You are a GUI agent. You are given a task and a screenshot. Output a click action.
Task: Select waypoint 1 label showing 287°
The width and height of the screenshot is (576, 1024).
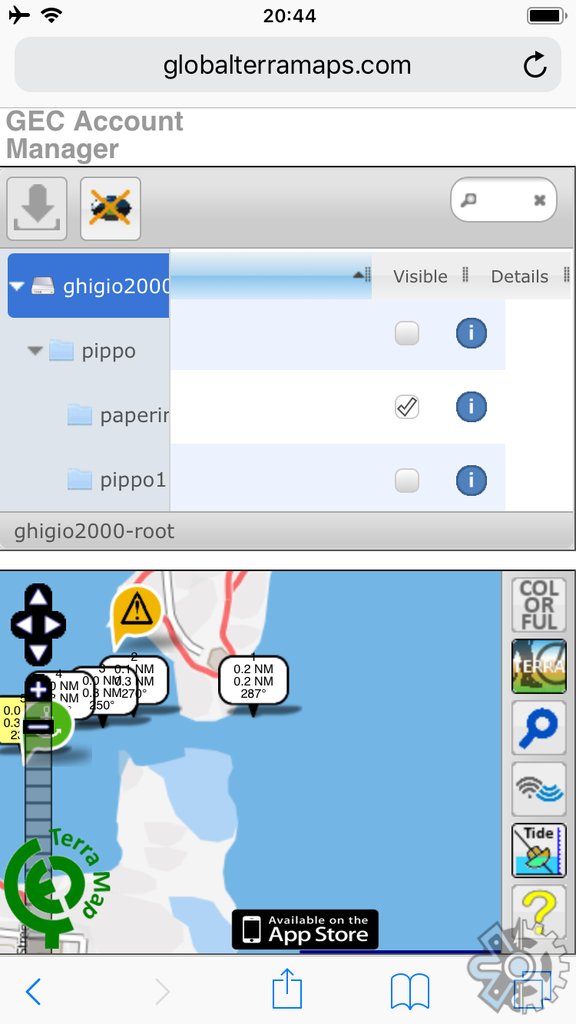coord(253,682)
